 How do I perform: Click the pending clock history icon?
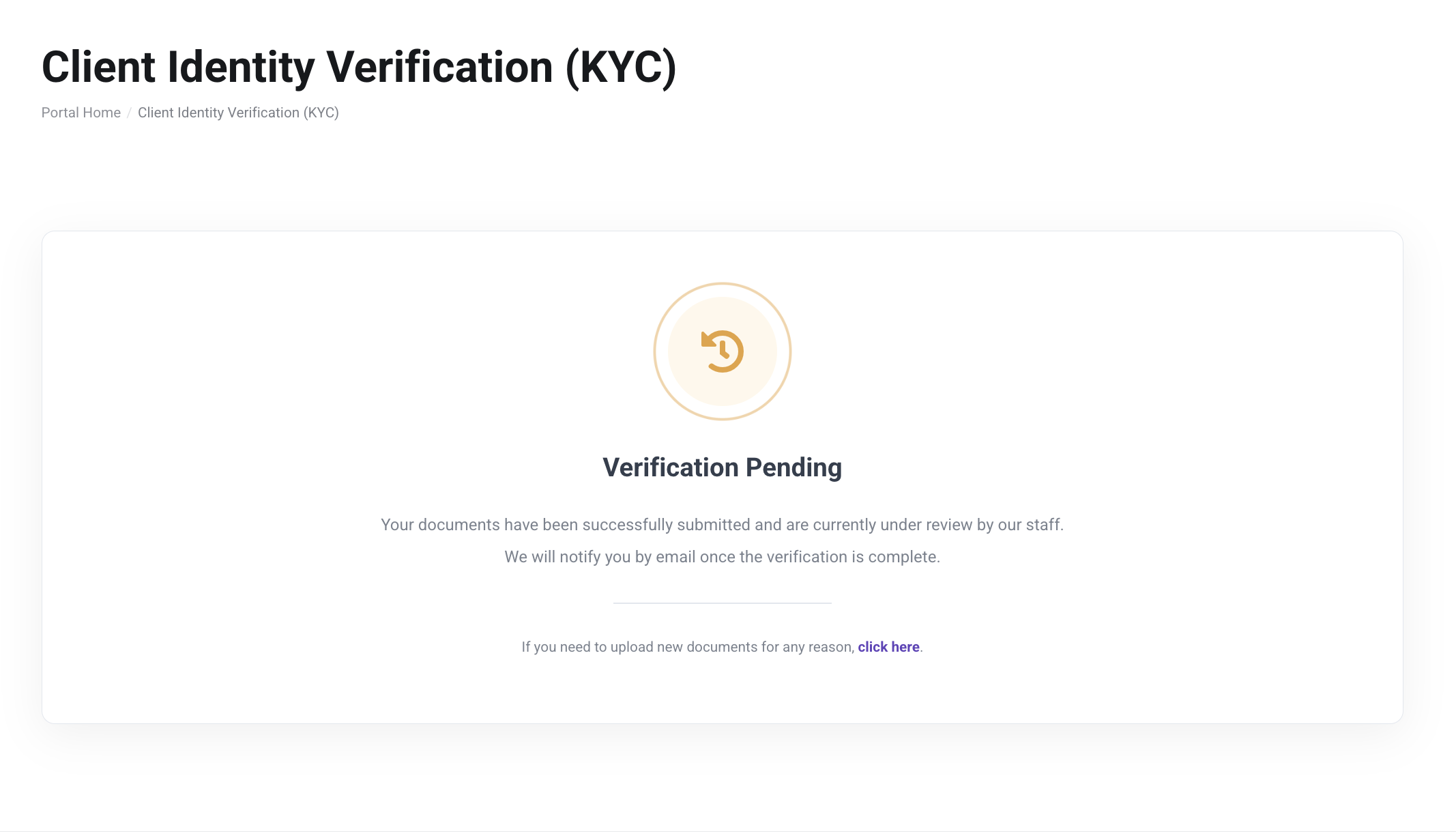[x=722, y=351]
